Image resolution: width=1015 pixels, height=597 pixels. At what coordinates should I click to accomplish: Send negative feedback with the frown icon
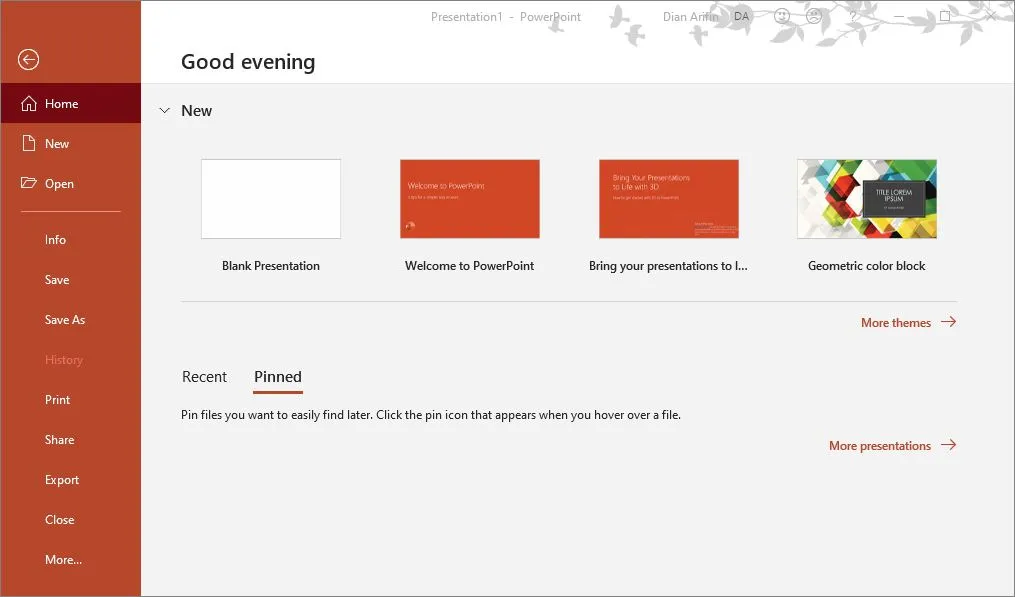coord(814,15)
